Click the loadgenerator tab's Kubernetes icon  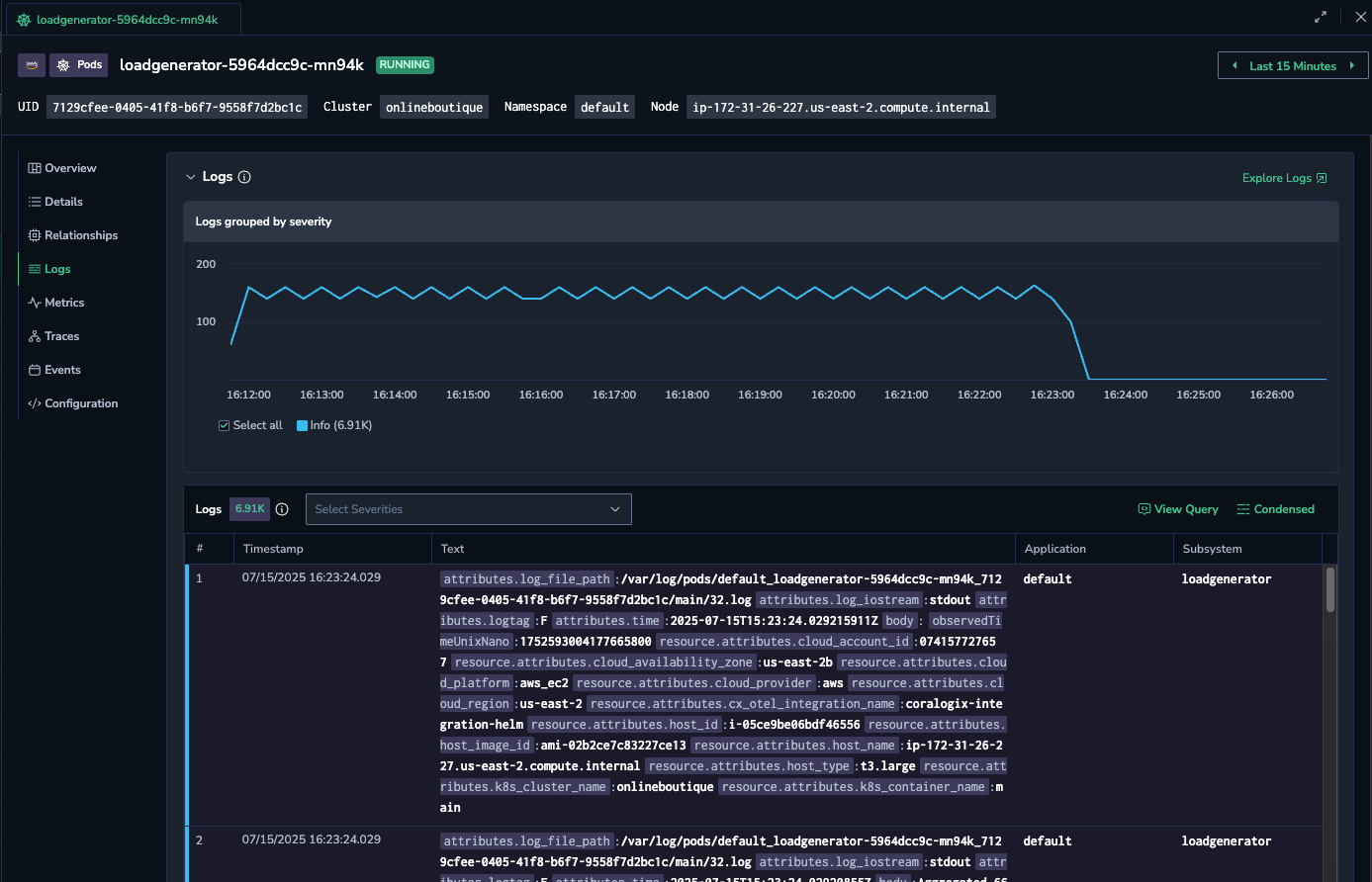(24, 20)
